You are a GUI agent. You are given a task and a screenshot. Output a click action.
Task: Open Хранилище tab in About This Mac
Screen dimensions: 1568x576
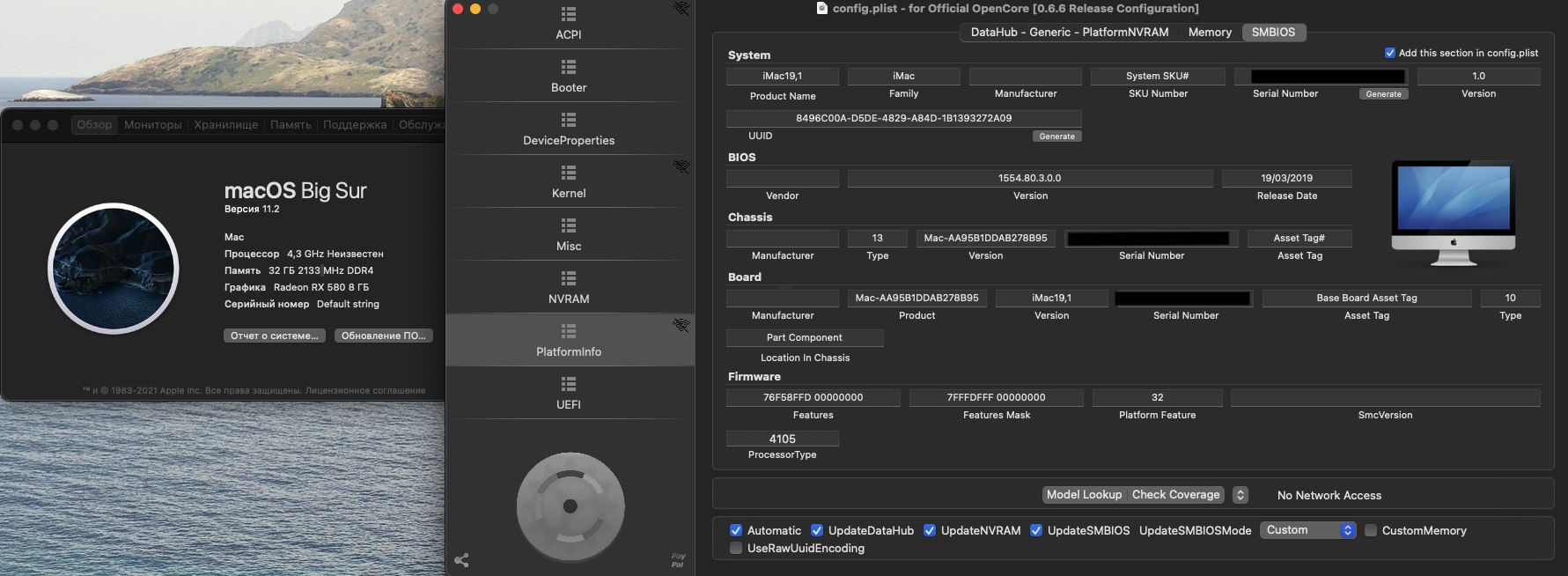226,125
